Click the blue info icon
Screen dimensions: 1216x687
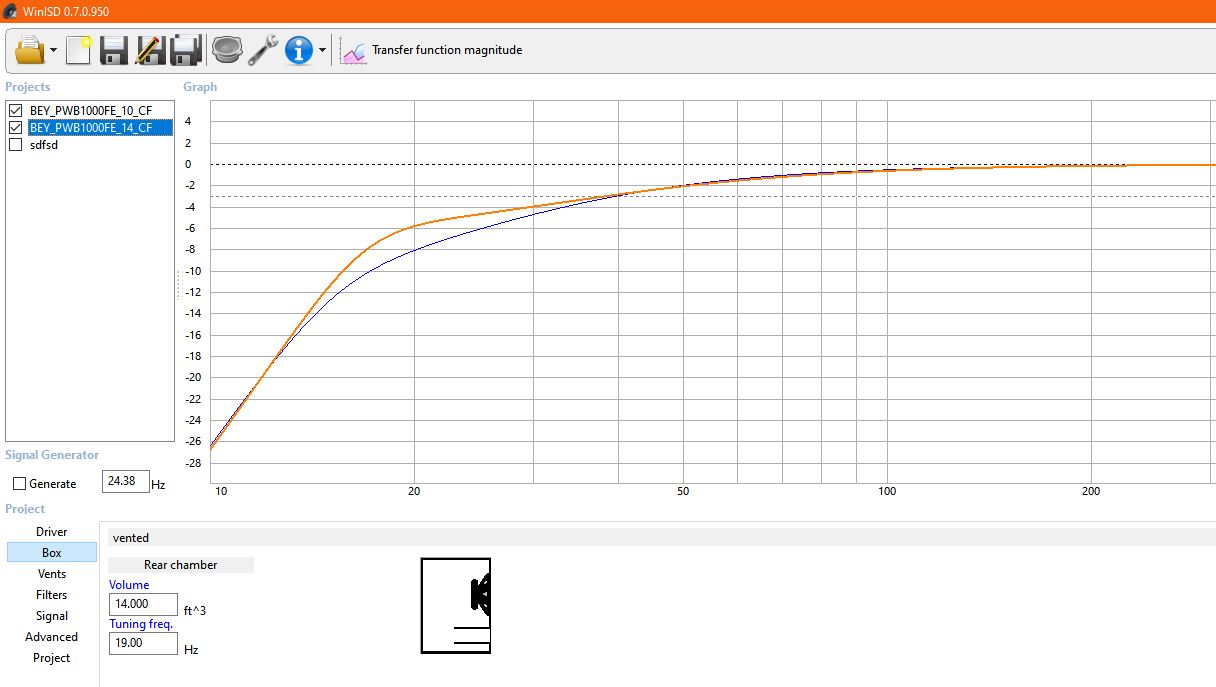point(299,50)
